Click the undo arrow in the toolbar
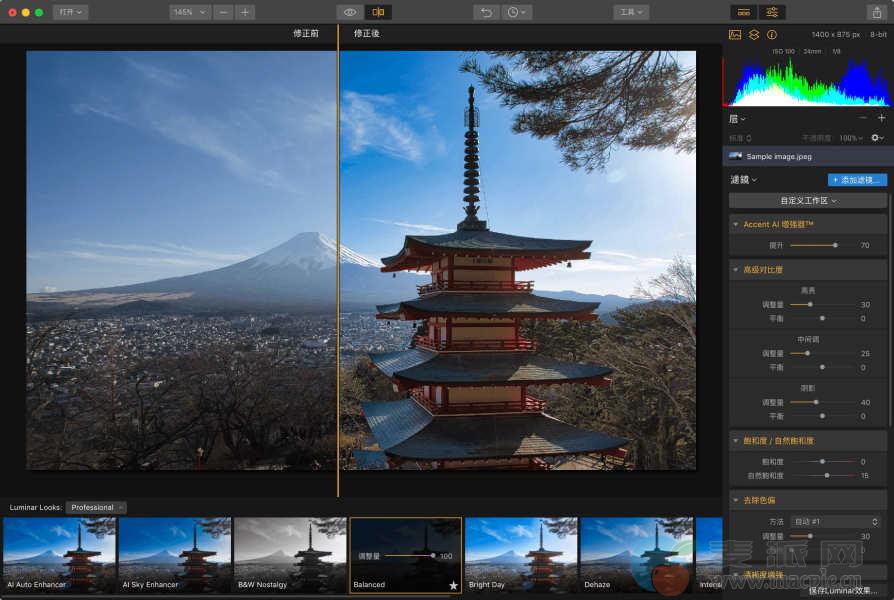Image resolution: width=894 pixels, height=600 pixels. pos(486,12)
